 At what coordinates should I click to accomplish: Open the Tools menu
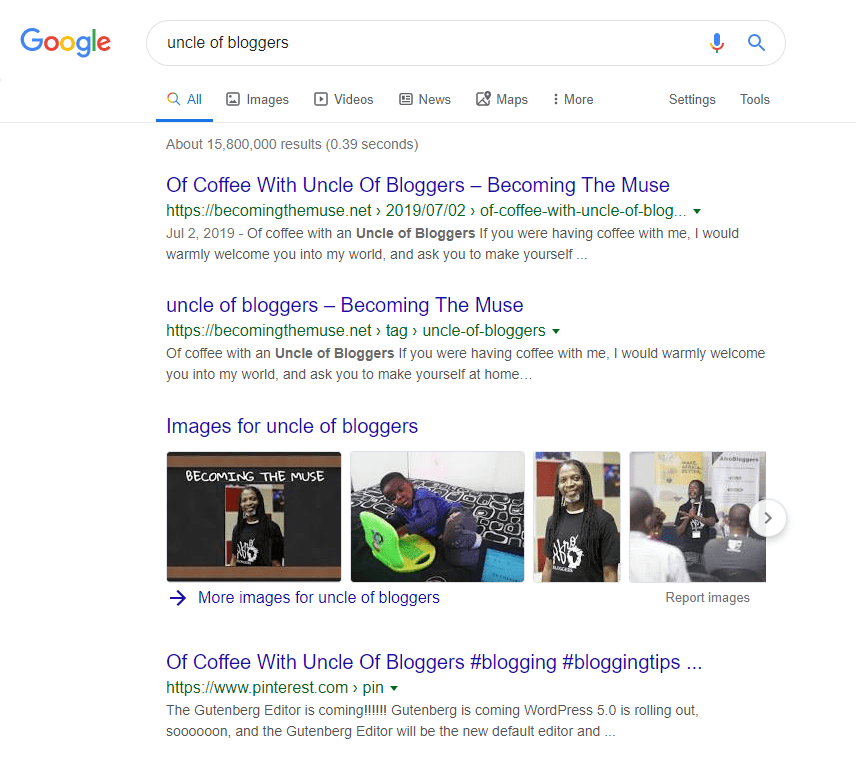[x=754, y=99]
